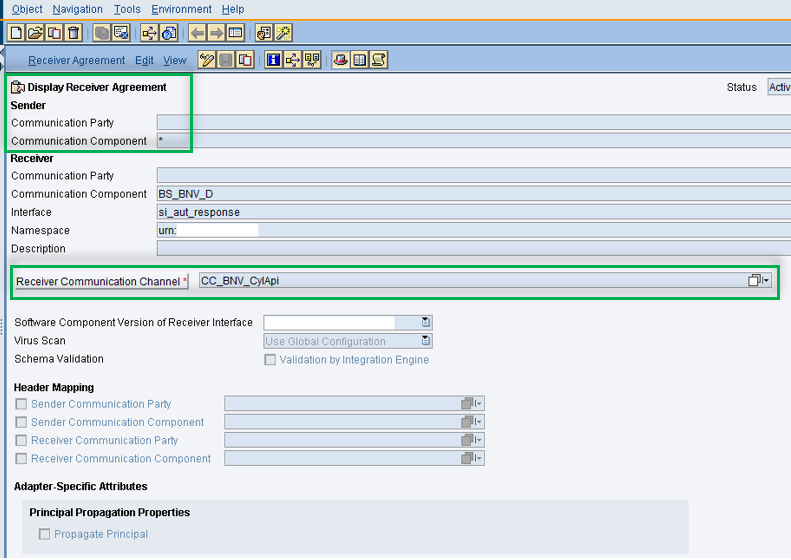Click the Receiver Communication Channel button
This screenshot has height=560, width=791.
click(x=101, y=282)
